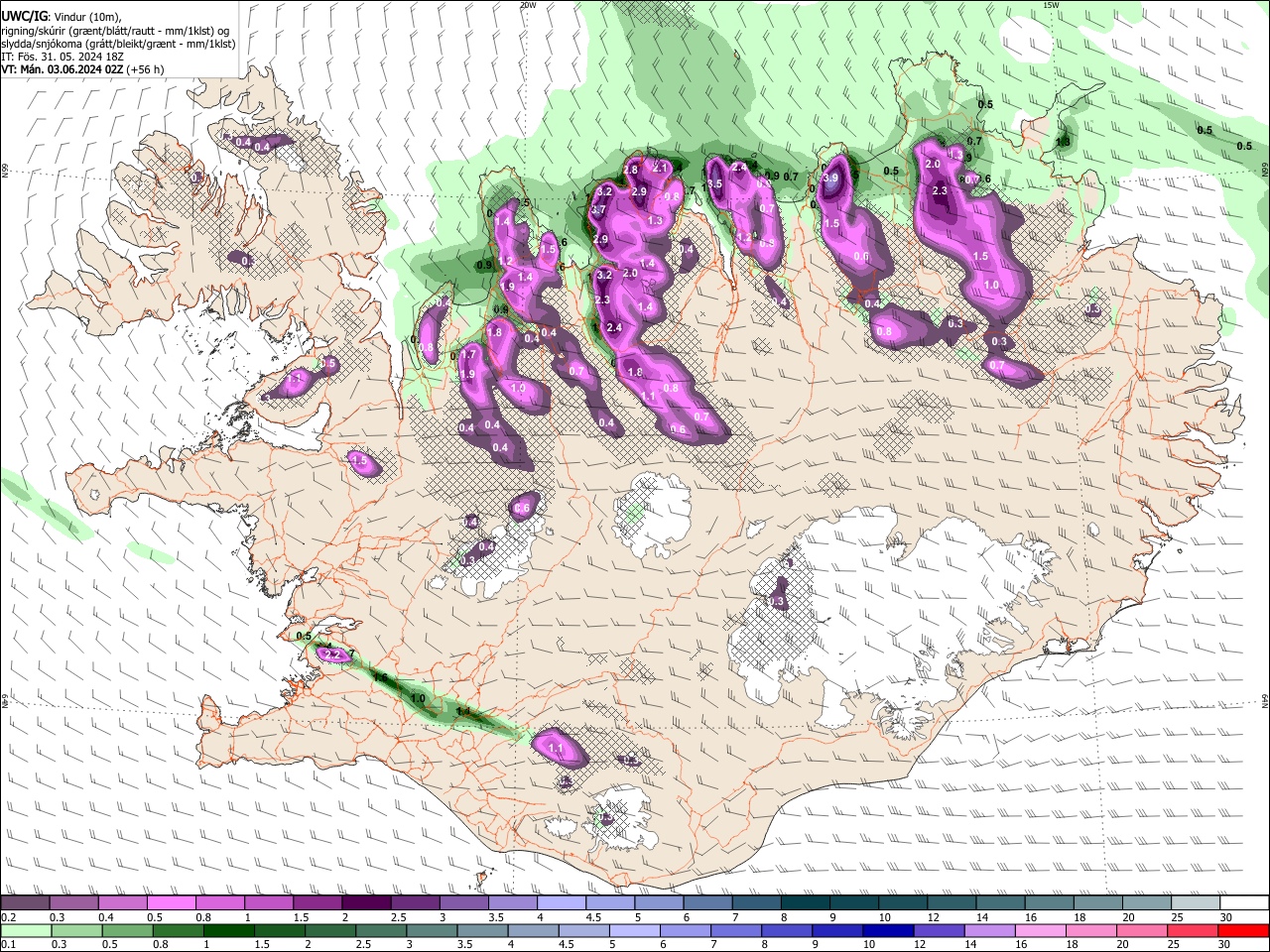Image resolution: width=1270 pixels, height=952 pixels.
Task: Click the dark blue 10 mm rain swatch
Action: [887, 930]
